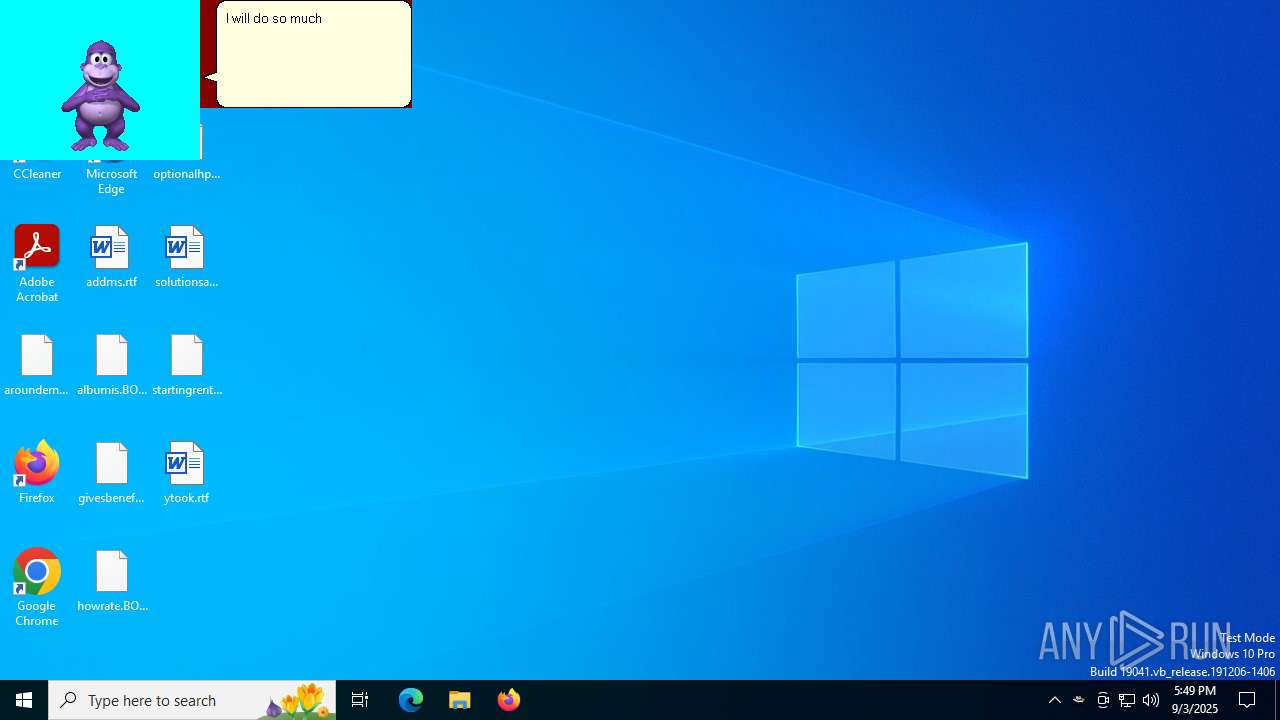Image resolution: width=1280 pixels, height=720 pixels.
Task: Focus the 'Type here to search' box
Action: point(192,700)
